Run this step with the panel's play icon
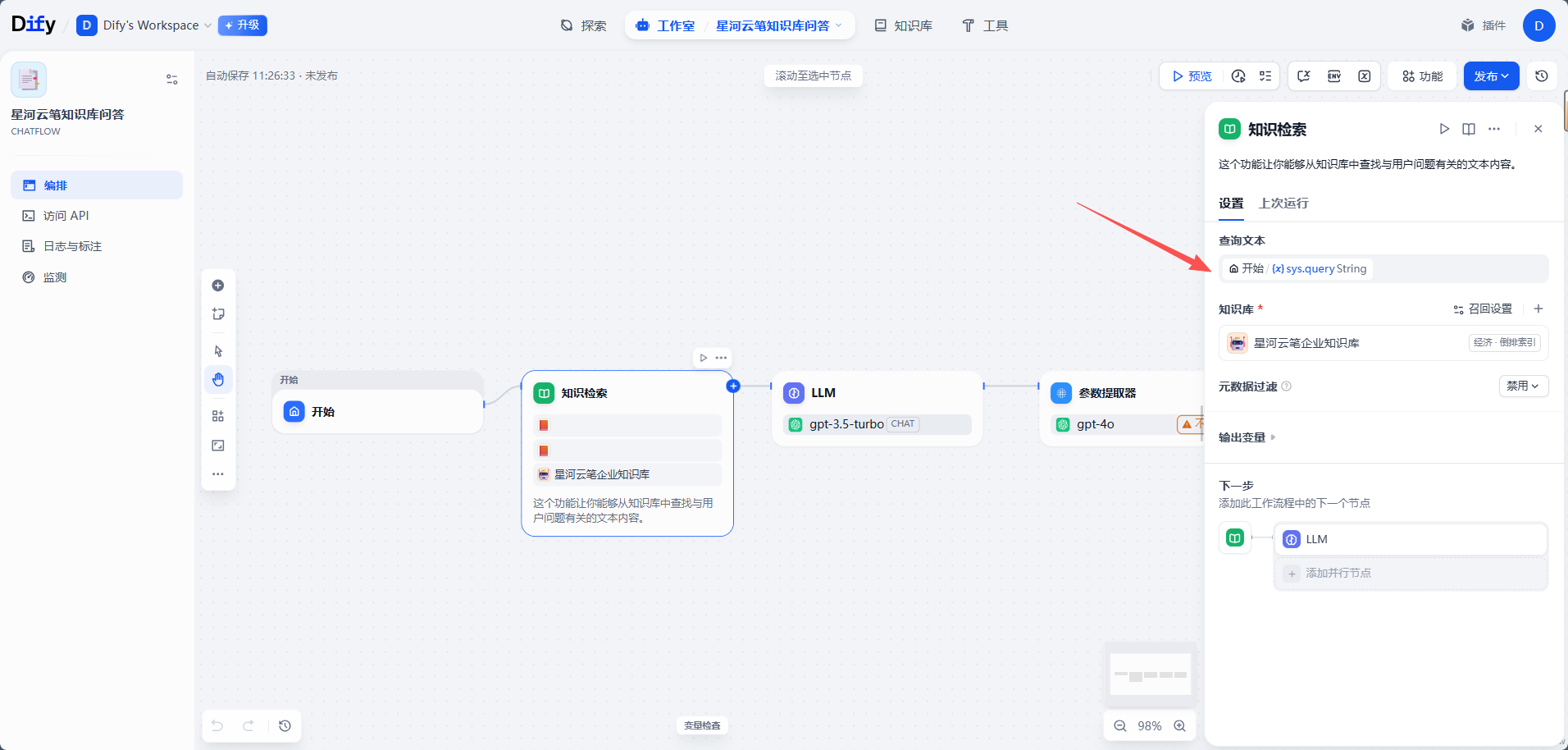The image size is (1568, 750). [1444, 129]
